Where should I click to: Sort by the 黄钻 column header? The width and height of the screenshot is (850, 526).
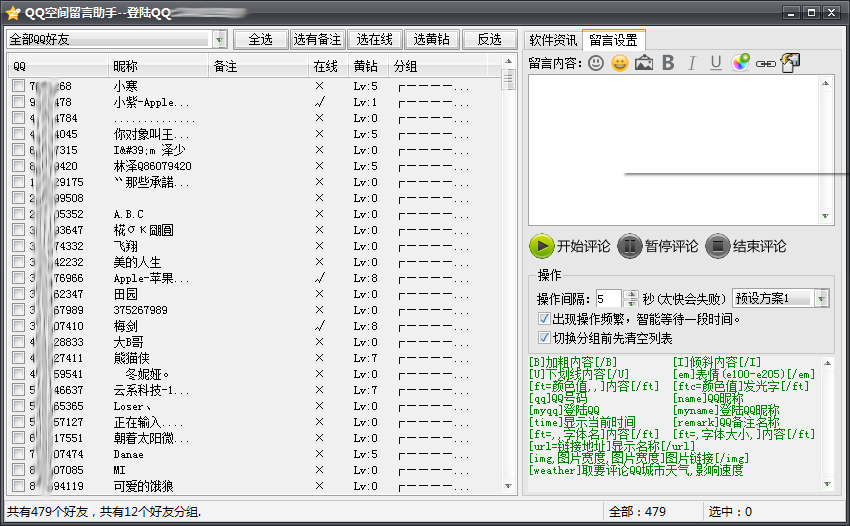(x=369, y=66)
